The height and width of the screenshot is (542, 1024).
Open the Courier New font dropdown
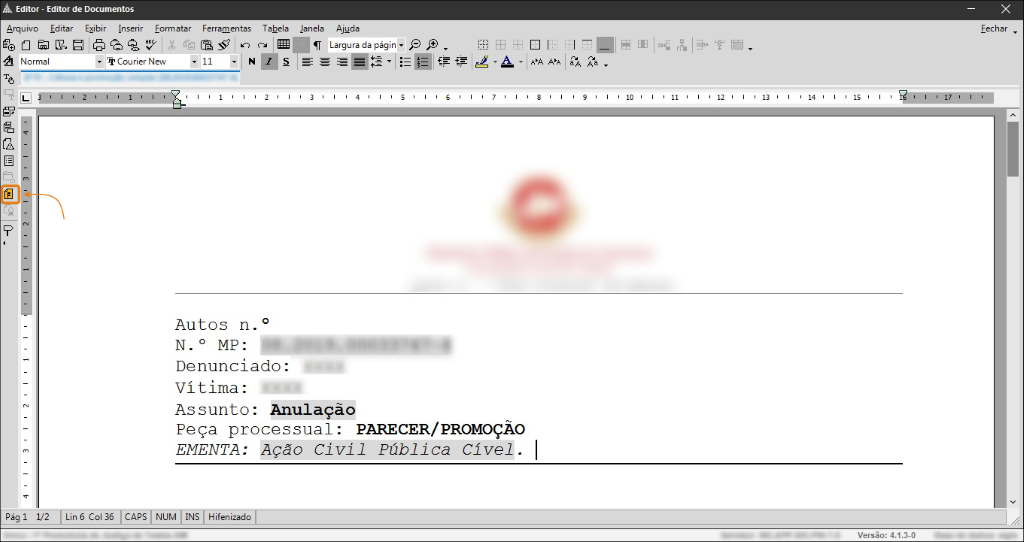coord(194,61)
